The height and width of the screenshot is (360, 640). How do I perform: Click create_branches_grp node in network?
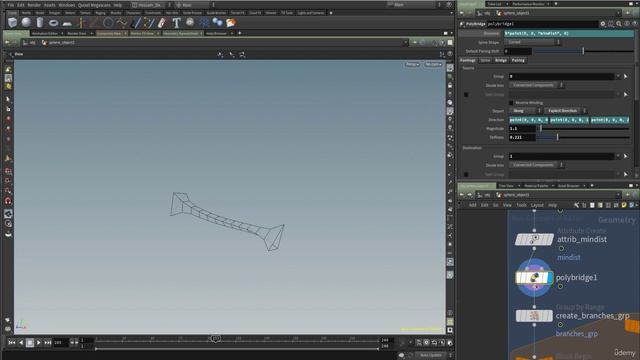click(x=534, y=316)
